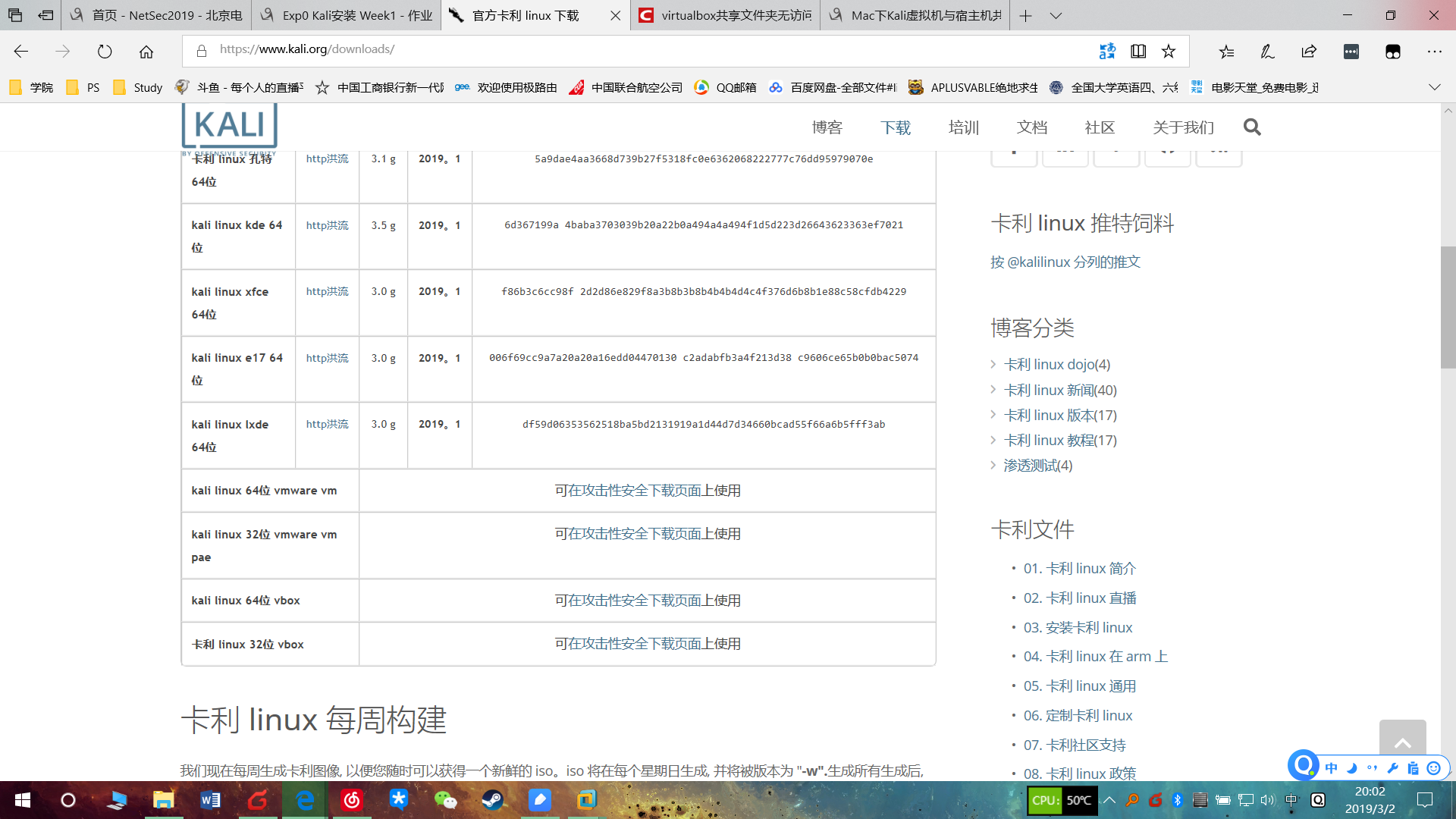Open 卡利 linux dojo(4) category
The width and height of the screenshot is (1456, 819).
coord(1057,365)
